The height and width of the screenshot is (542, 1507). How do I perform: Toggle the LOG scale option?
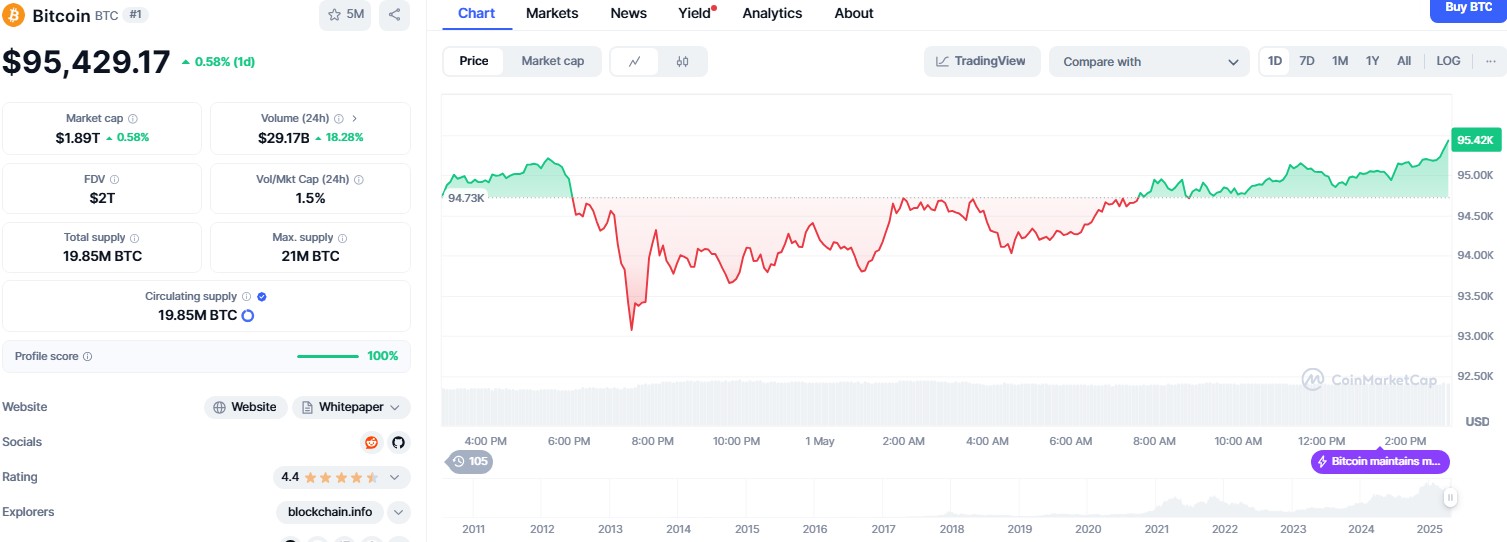1448,61
